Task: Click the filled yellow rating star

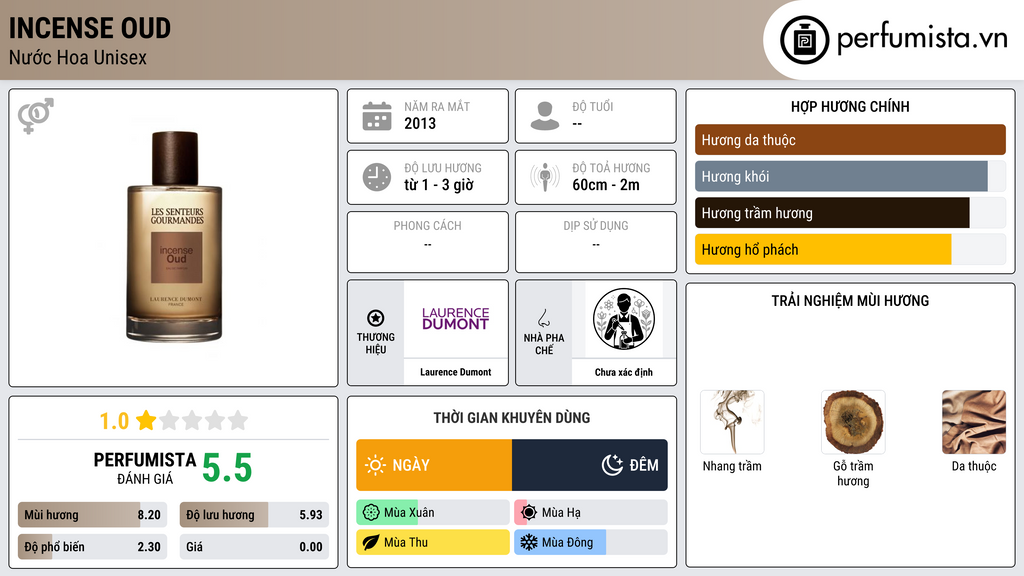Action: tap(146, 420)
